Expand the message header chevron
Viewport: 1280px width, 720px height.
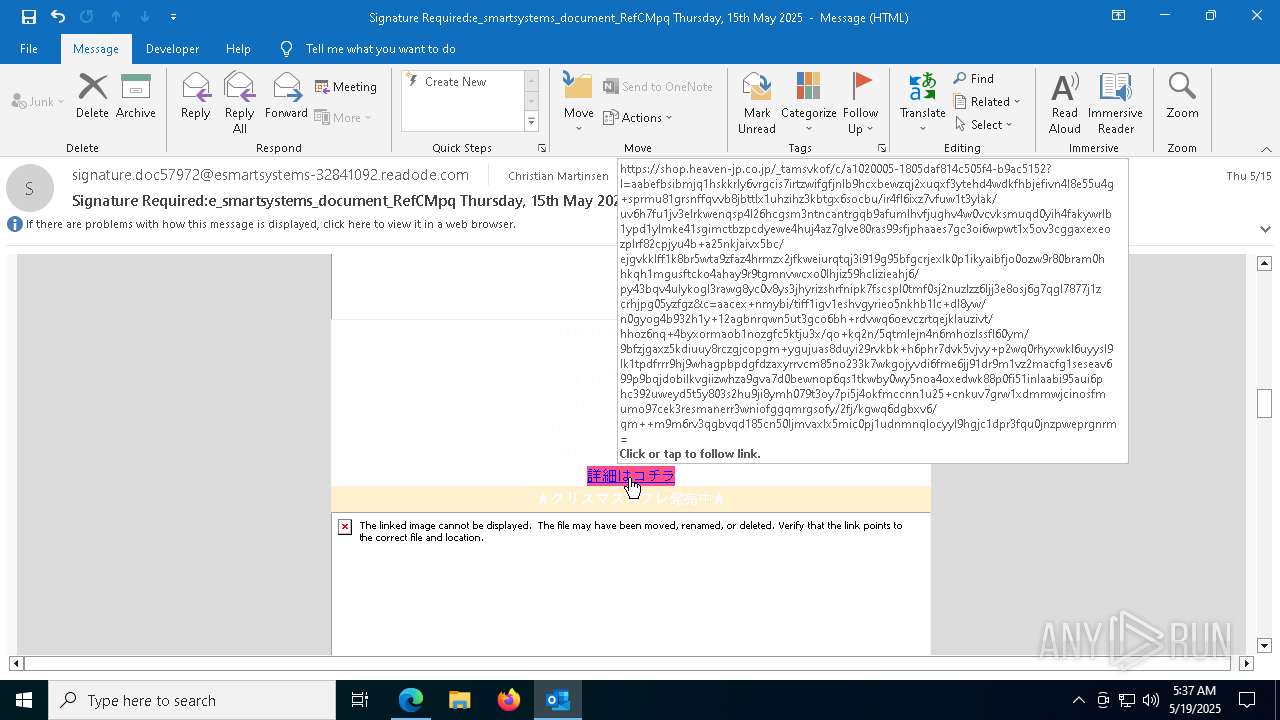[1266, 229]
